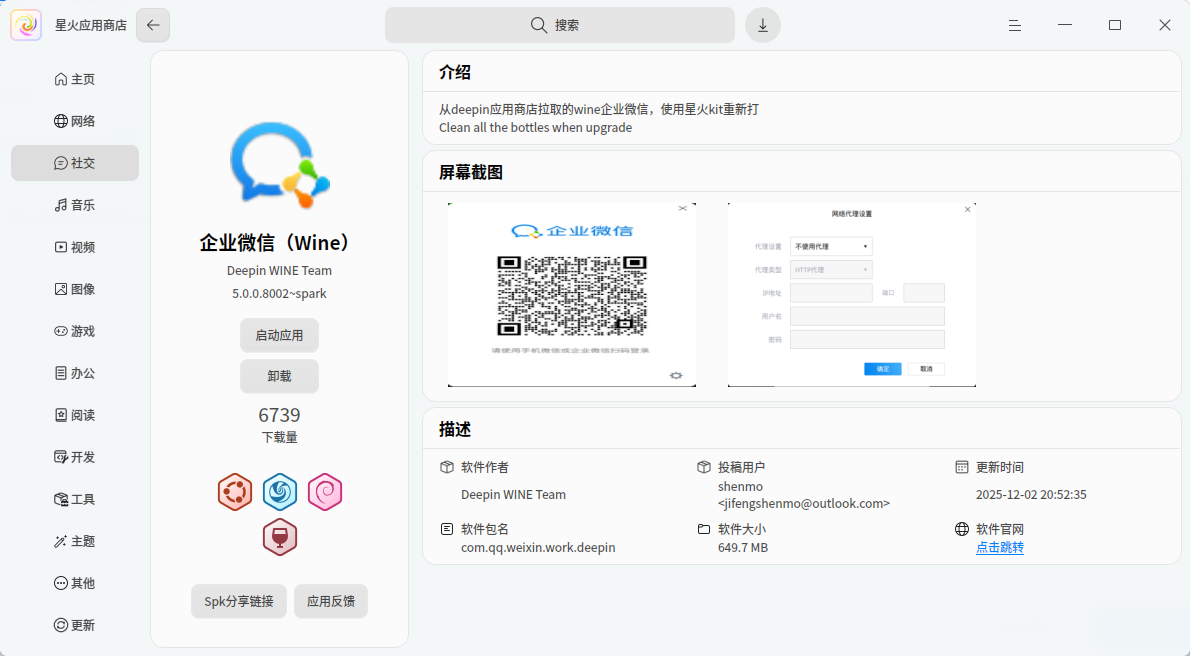Click the 更新时间 calendar icon
Screen dimensions: 1190x656
tap(962, 467)
